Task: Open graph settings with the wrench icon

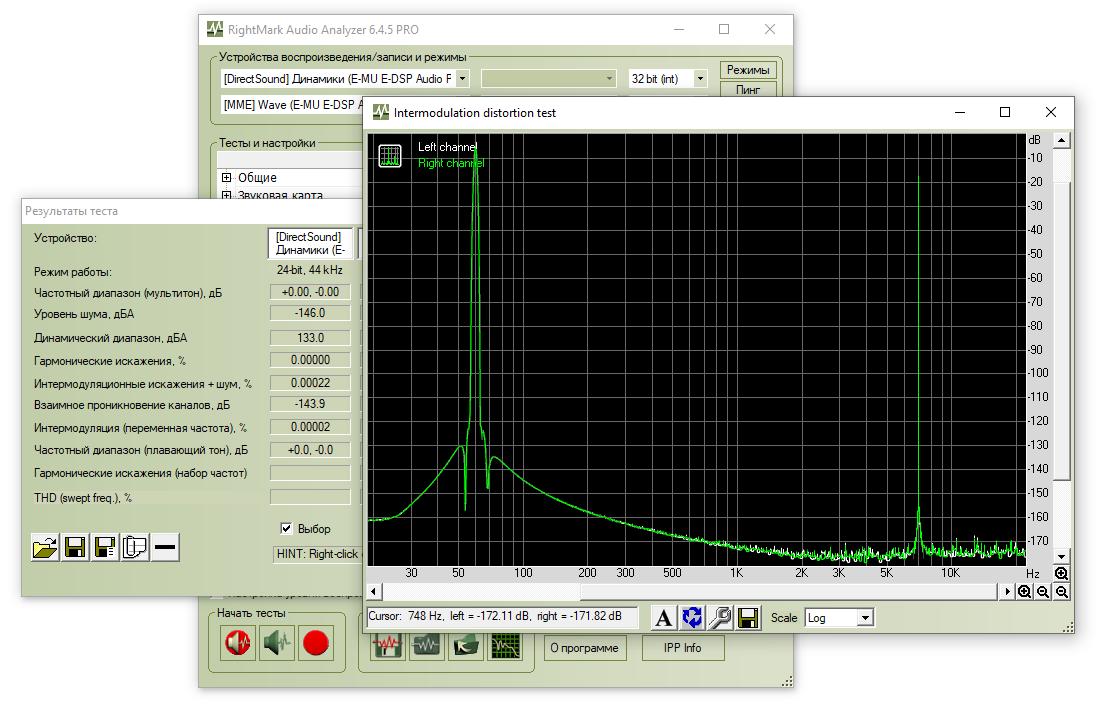Action: [x=720, y=618]
